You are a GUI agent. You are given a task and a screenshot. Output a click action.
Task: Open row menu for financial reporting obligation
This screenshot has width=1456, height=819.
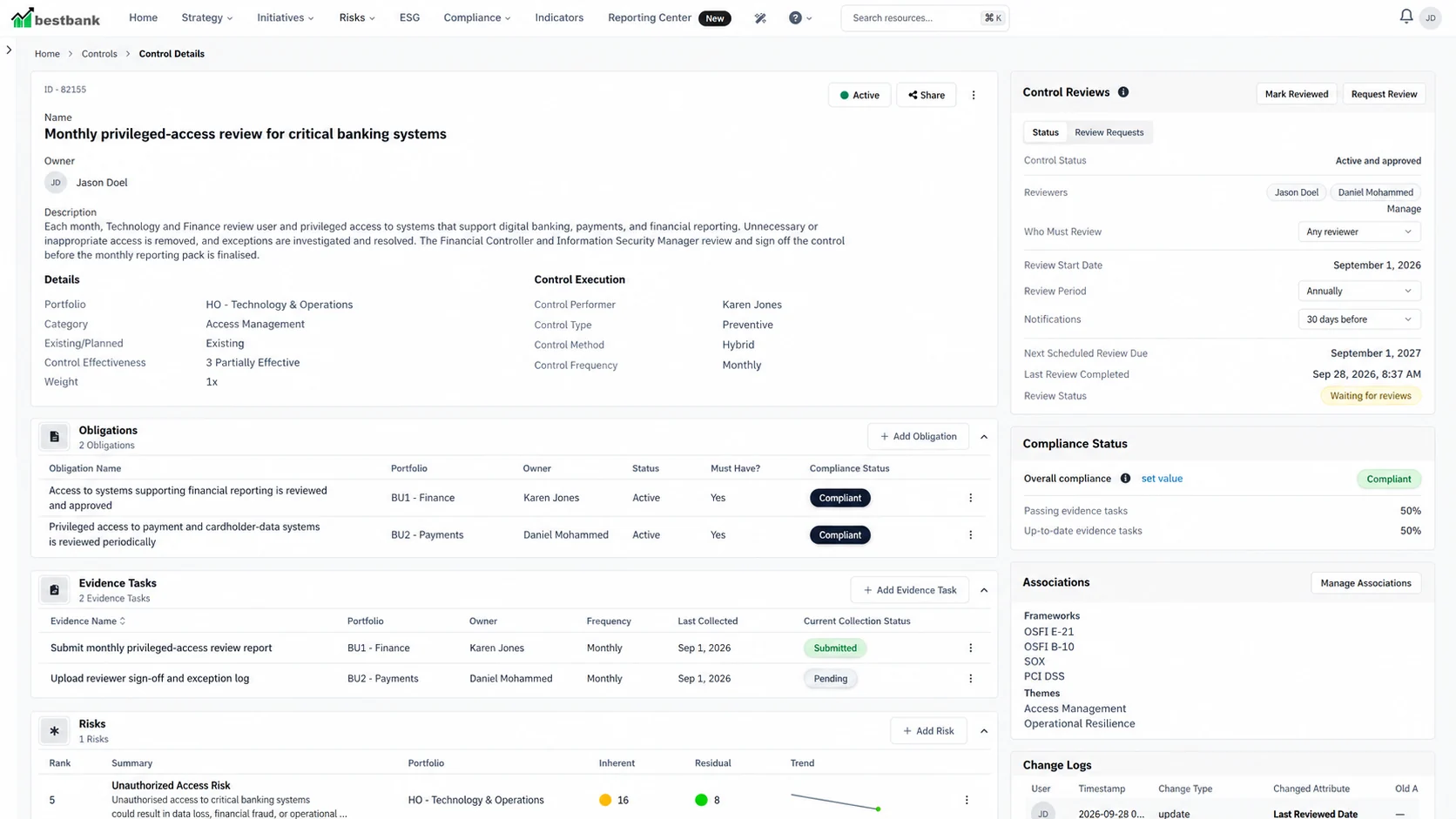click(x=970, y=498)
